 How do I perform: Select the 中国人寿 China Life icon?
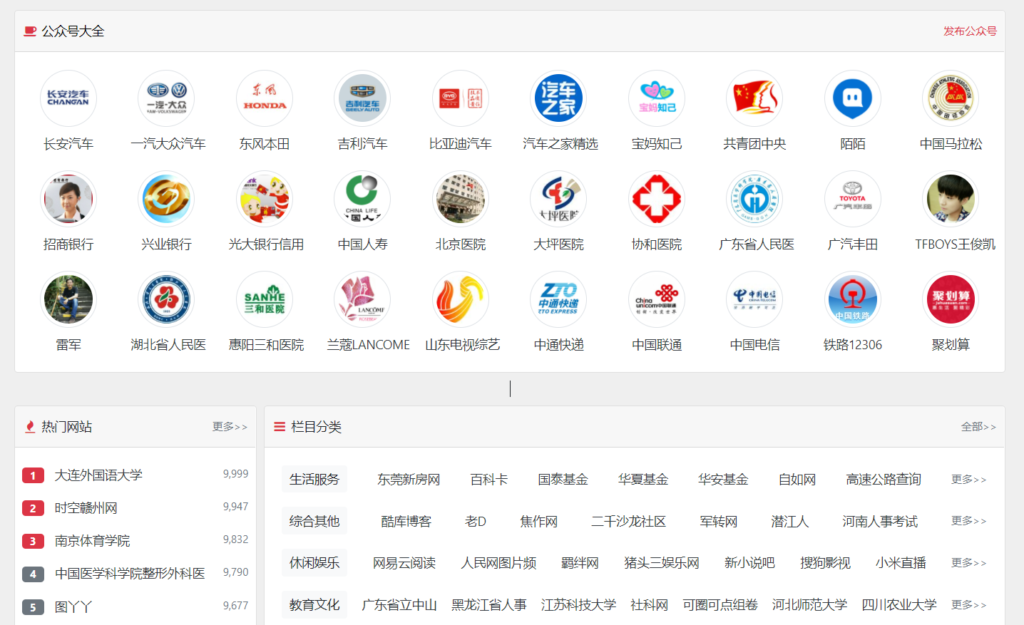tap(362, 198)
